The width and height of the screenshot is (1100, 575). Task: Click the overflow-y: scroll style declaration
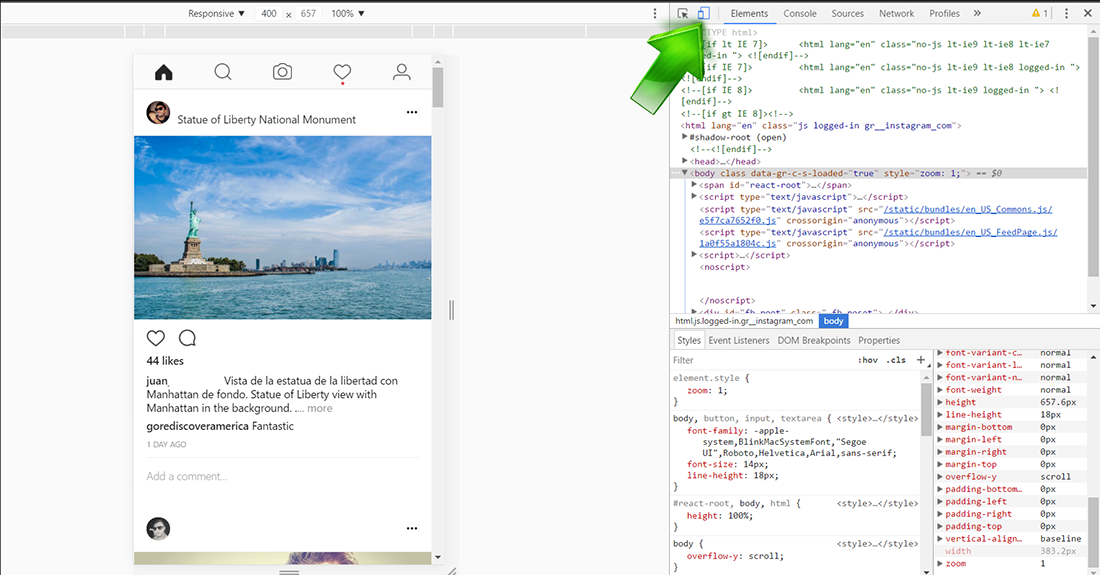pyautogui.click(x=735, y=556)
